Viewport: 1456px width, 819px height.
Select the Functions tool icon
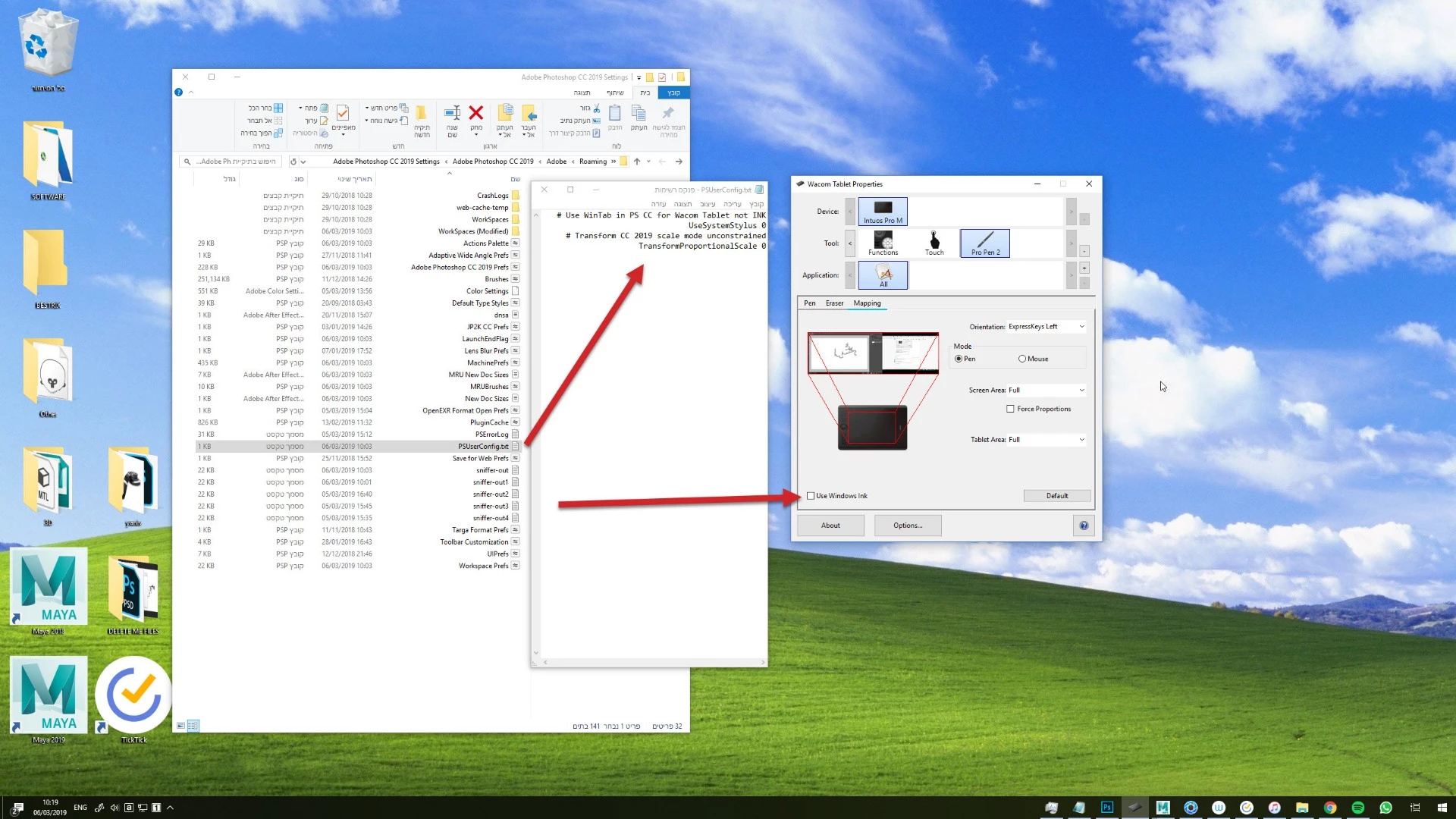tap(883, 243)
